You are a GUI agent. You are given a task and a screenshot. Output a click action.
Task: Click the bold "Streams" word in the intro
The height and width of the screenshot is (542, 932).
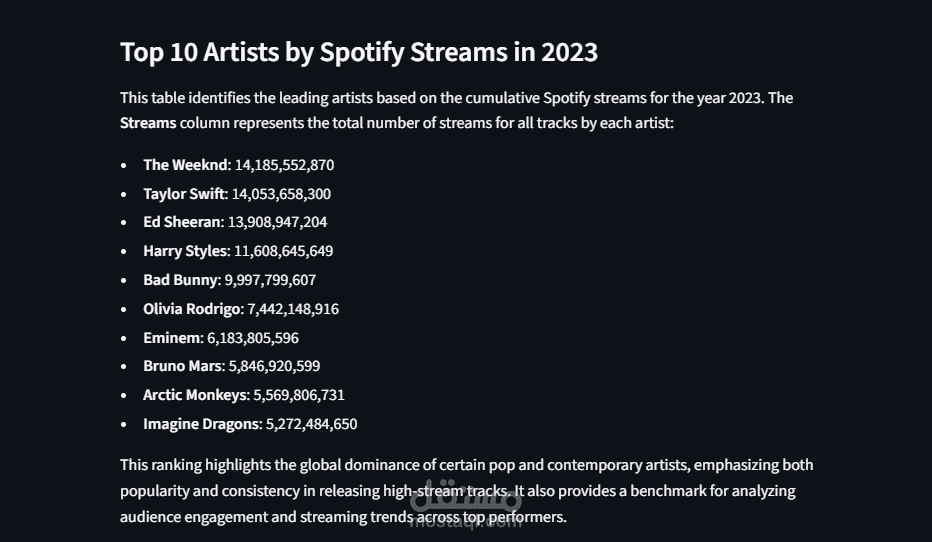click(148, 123)
